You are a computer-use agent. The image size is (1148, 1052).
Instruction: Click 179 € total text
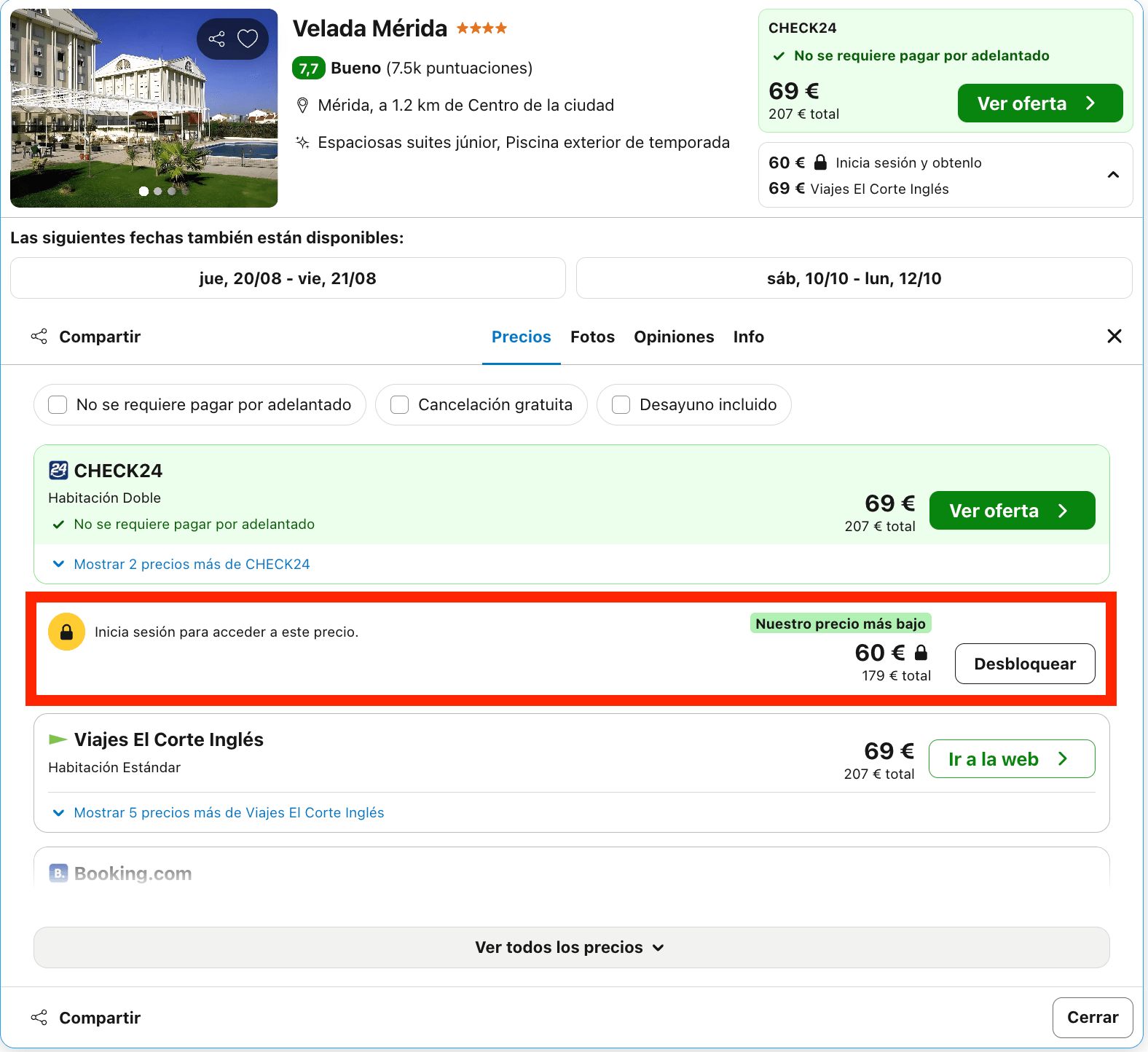tap(896, 675)
